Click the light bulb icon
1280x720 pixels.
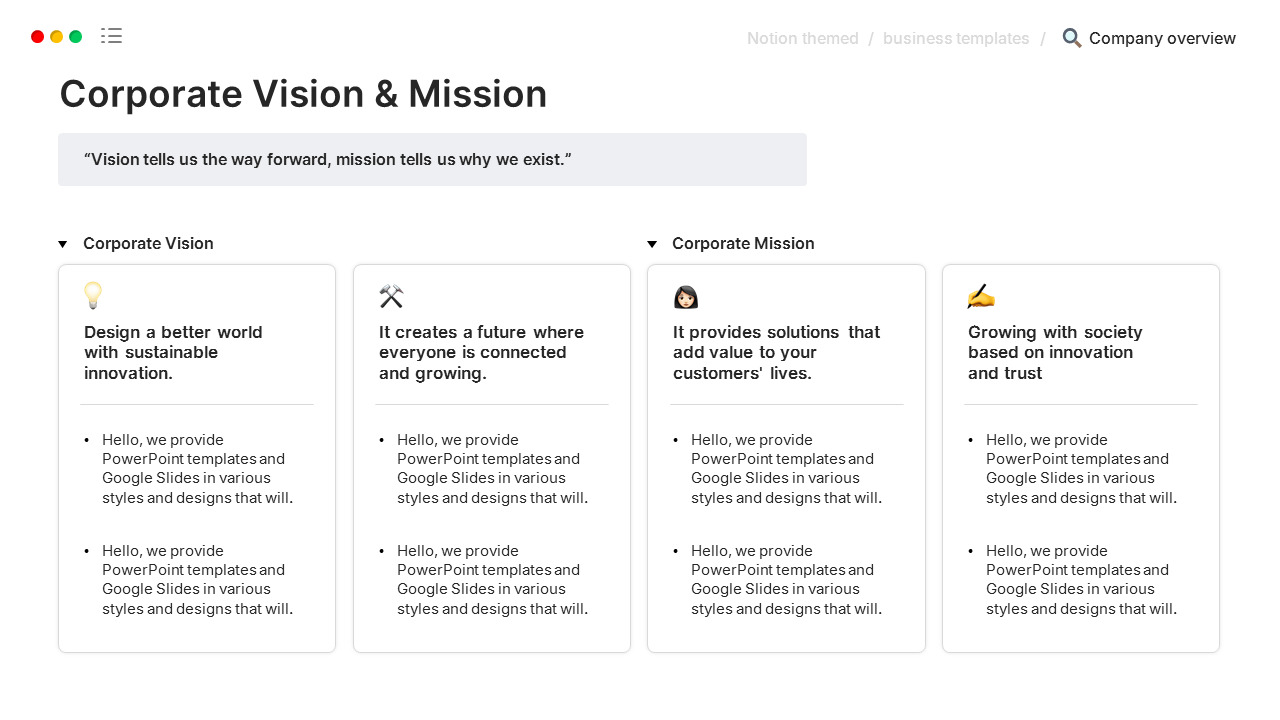point(93,296)
